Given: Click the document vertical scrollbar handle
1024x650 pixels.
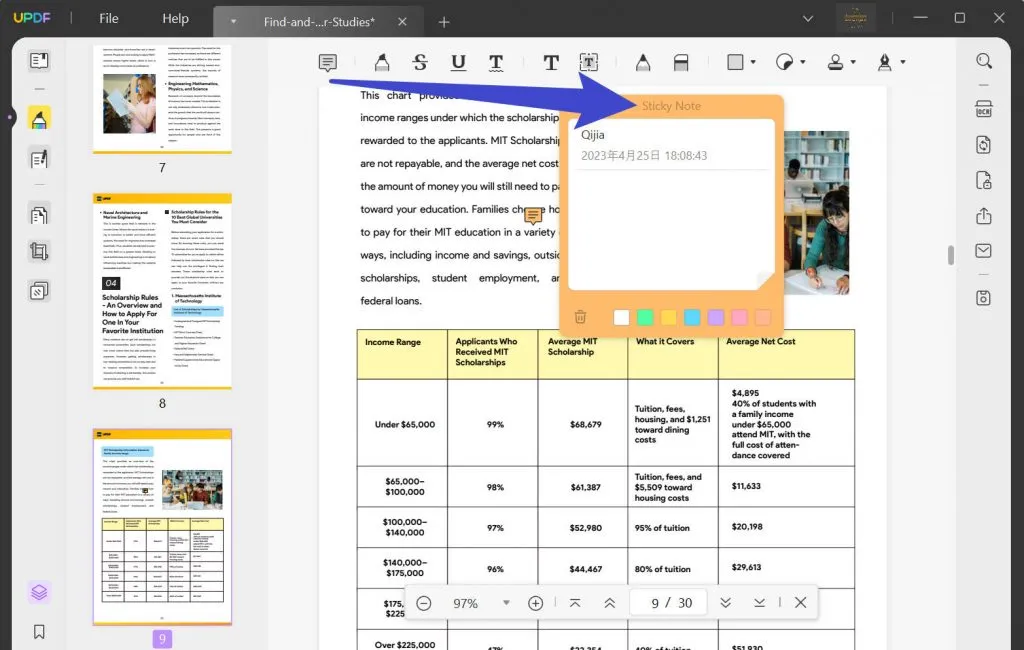Looking at the screenshot, I should click(951, 255).
